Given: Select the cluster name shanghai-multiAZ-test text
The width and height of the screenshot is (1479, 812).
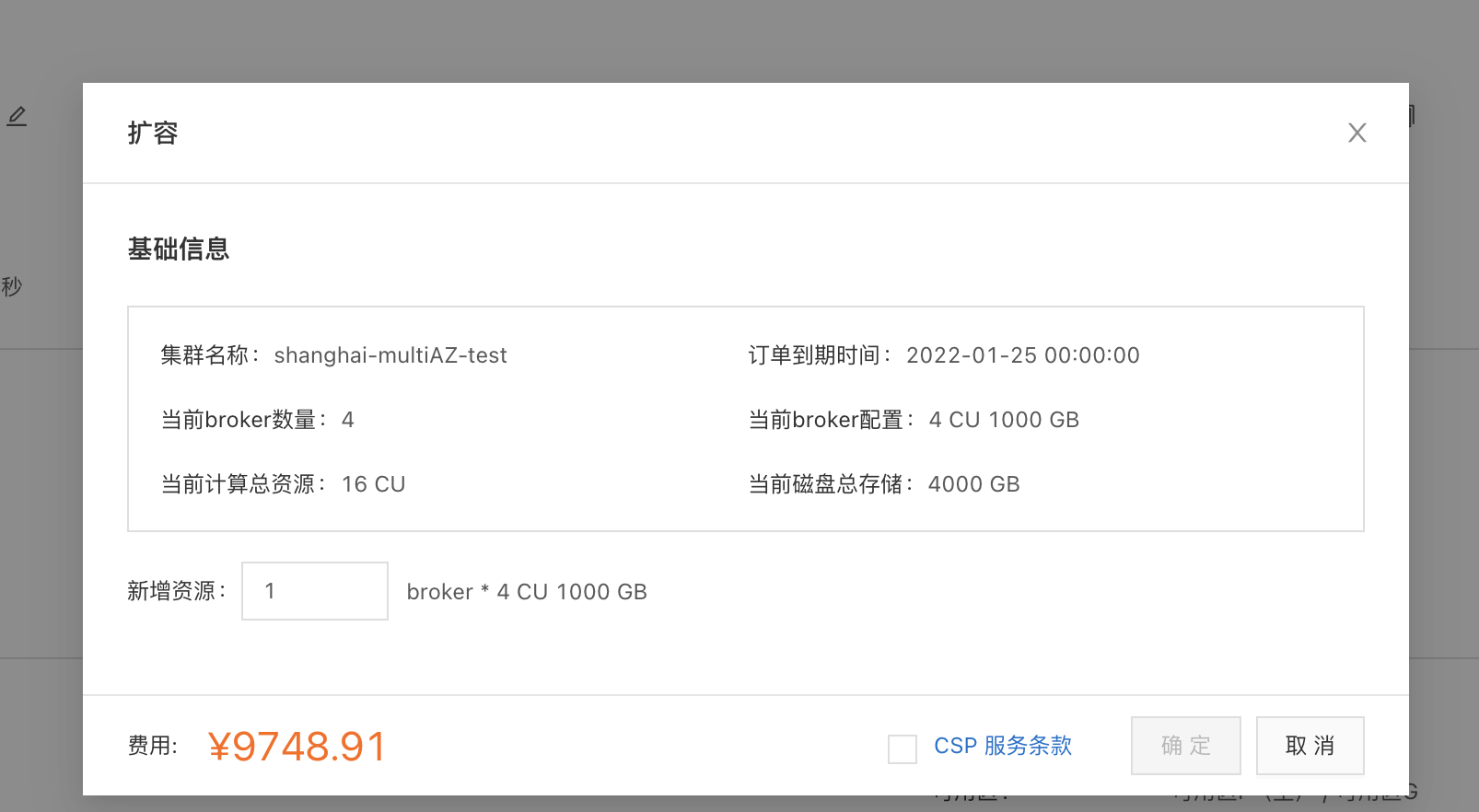Looking at the screenshot, I should tap(390, 355).
